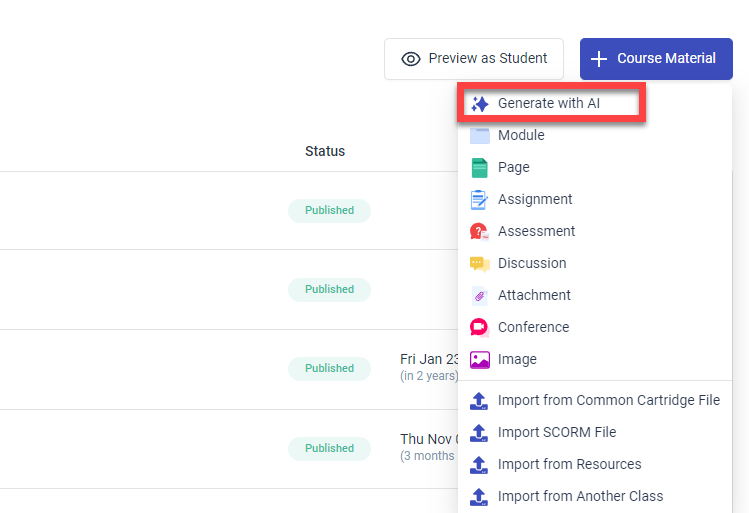Click the Status column header

325,151
